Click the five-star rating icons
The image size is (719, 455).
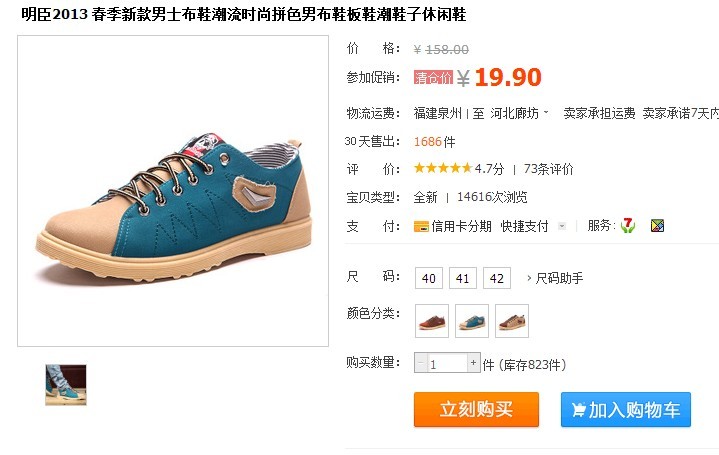(442, 168)
